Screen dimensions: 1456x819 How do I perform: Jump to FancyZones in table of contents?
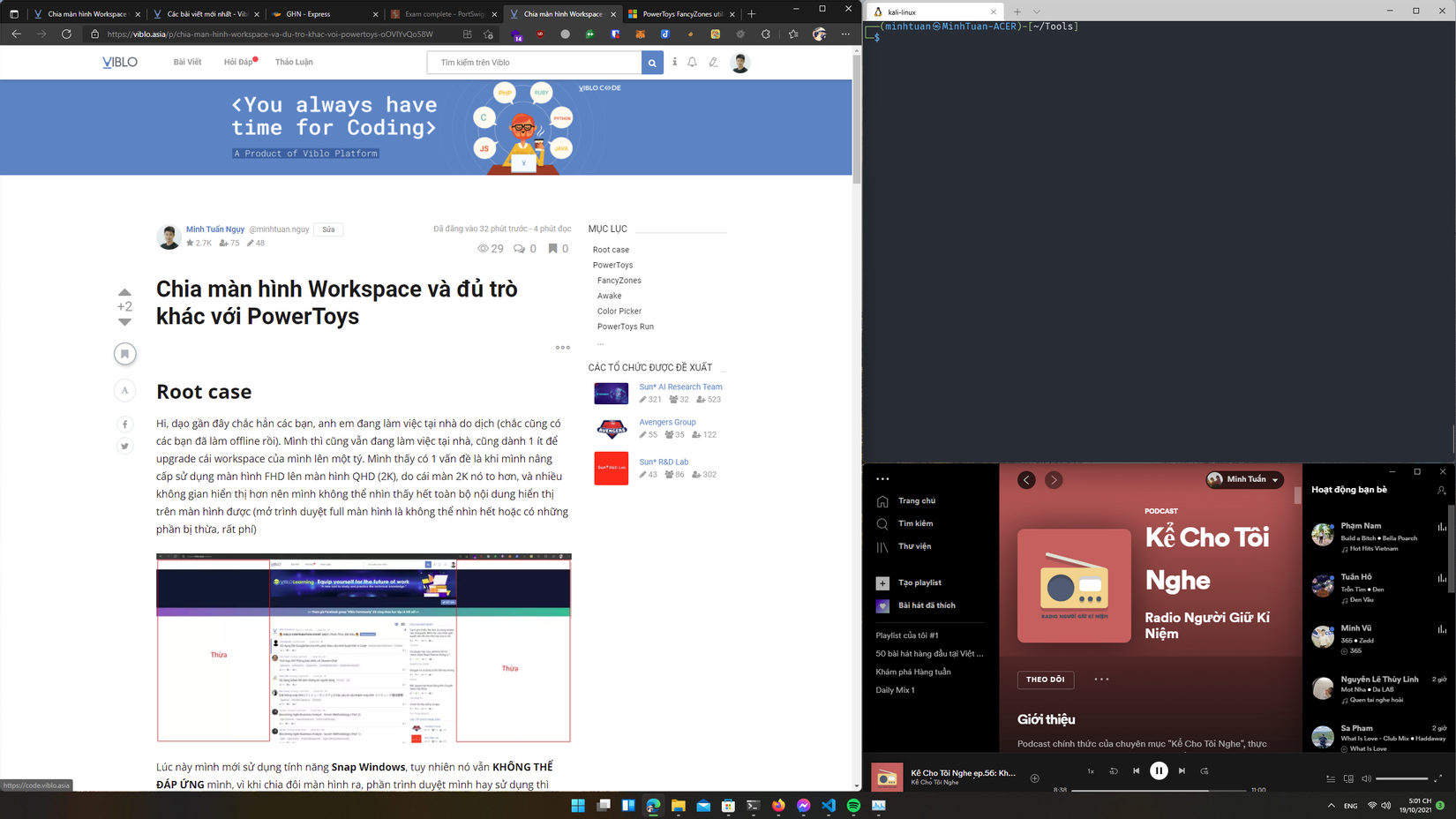[619, 281]
